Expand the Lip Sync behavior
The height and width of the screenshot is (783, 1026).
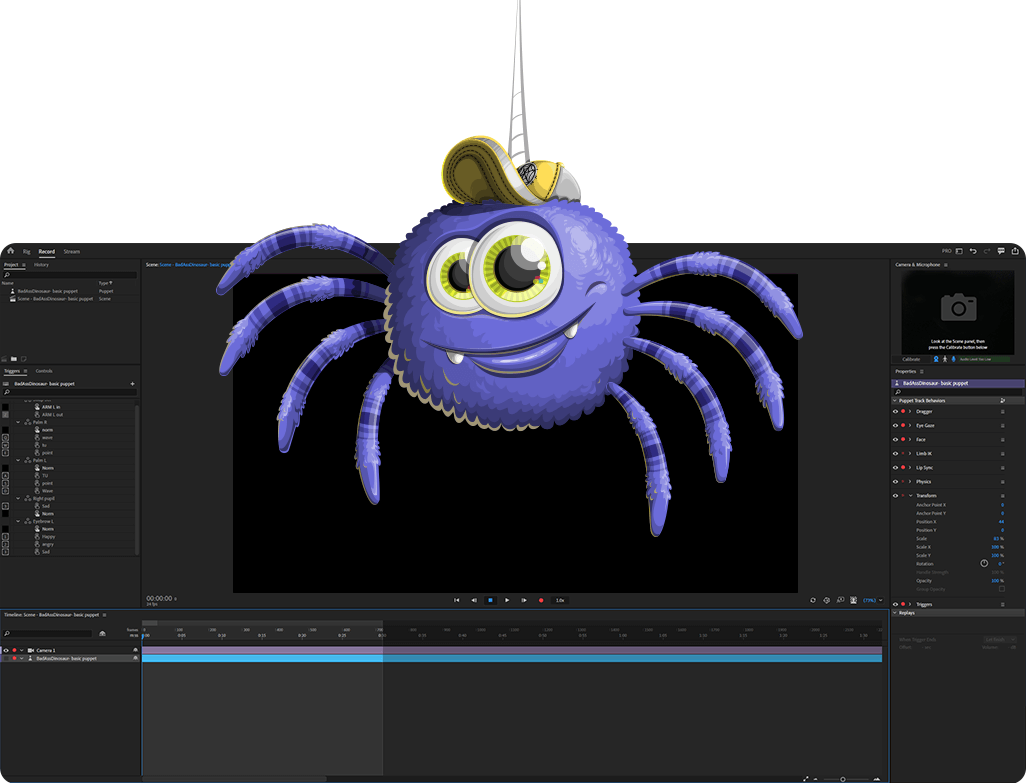910,467
